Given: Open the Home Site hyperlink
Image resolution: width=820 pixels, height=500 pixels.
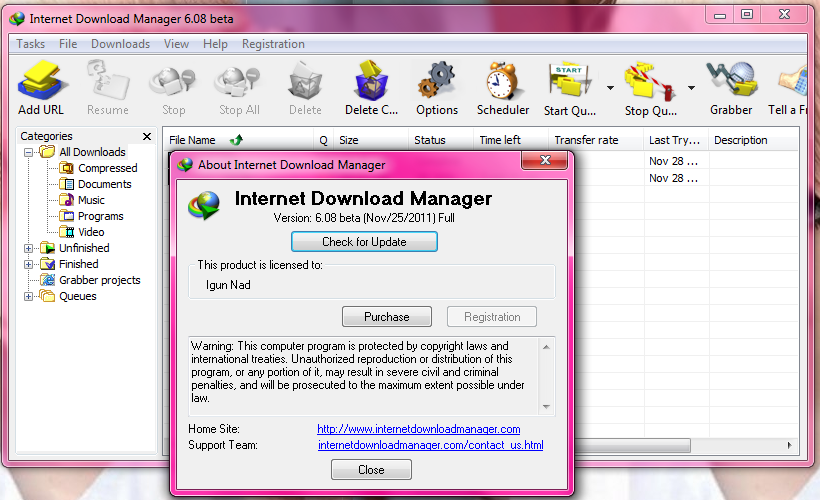Looking at the screenshot, I should [419, 429].
